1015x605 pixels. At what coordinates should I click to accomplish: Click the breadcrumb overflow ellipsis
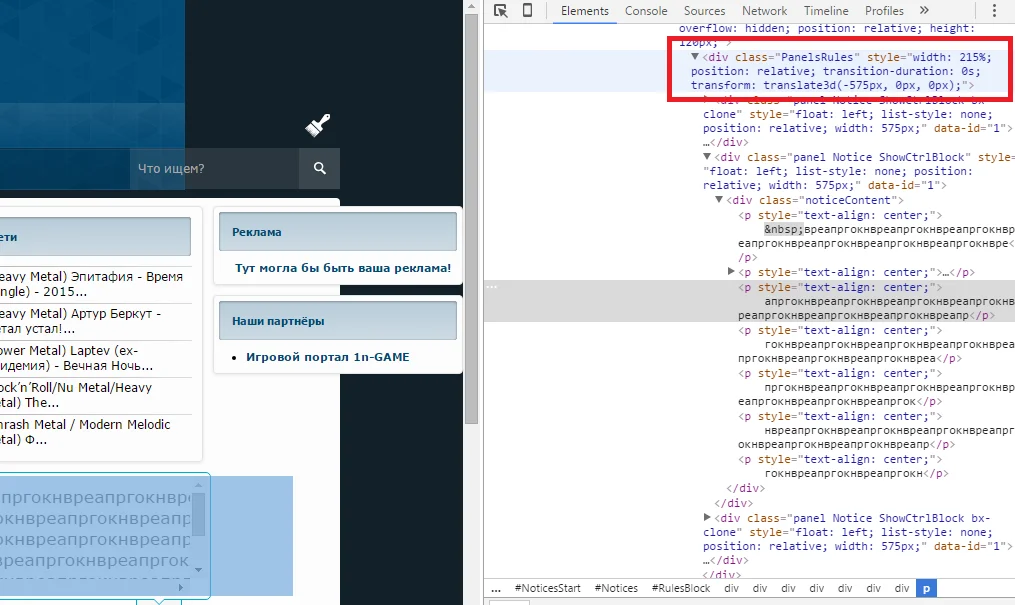[x=496, y=588]
